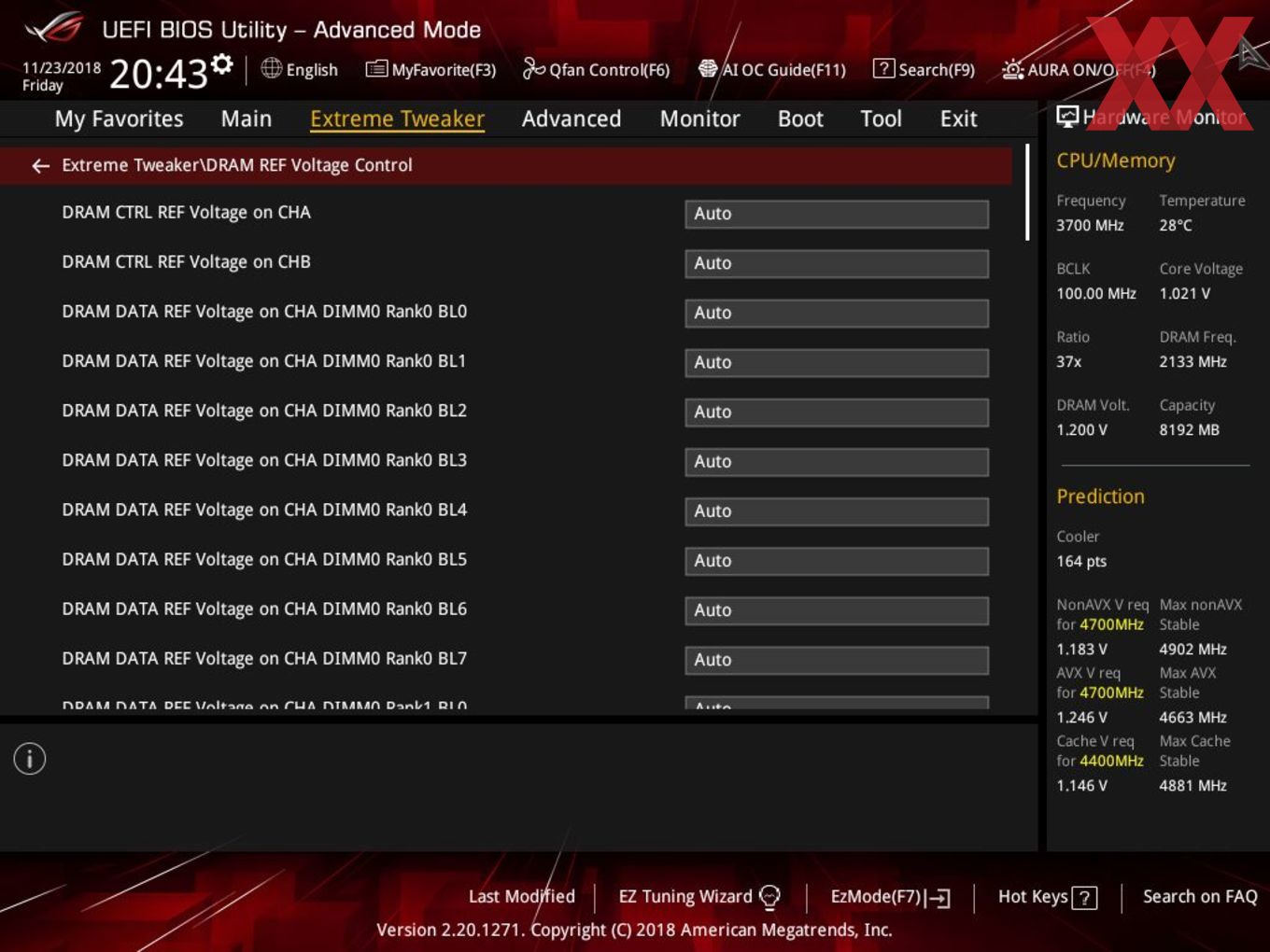This screenshot has width=1270, height=952.
Task: Go back using the left arrow
Action: pyautogui.click(x=40, y=165)
